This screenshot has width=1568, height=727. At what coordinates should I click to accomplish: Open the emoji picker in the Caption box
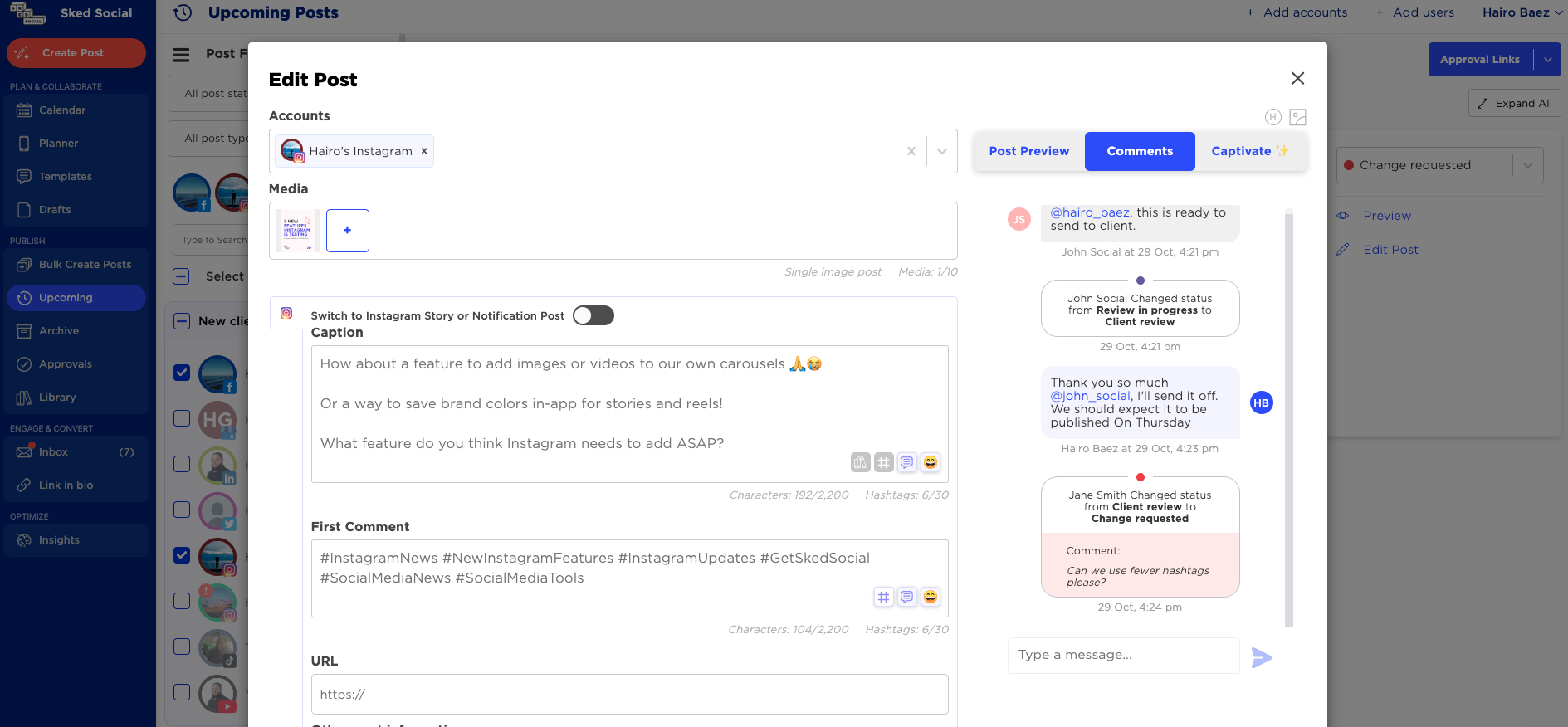[931, 462]
